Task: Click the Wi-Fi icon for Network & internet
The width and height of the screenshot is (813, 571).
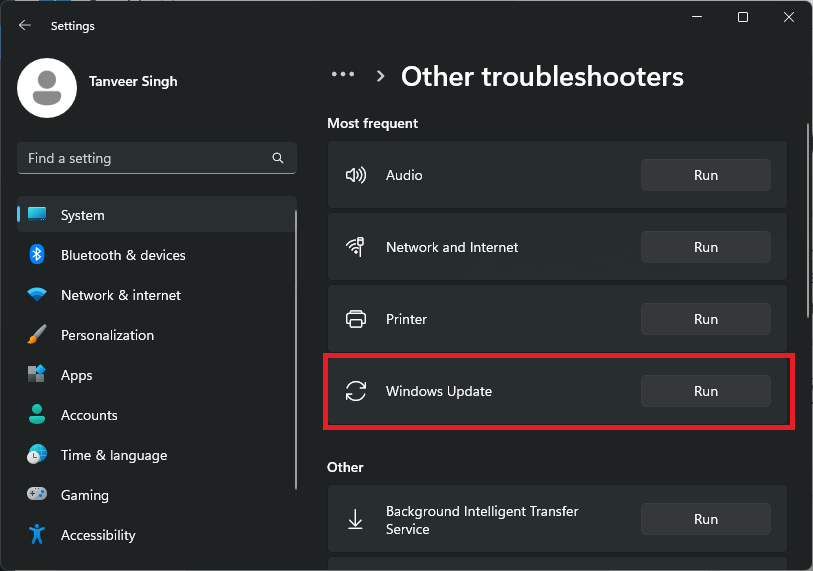Action: (x=37, y=294)
